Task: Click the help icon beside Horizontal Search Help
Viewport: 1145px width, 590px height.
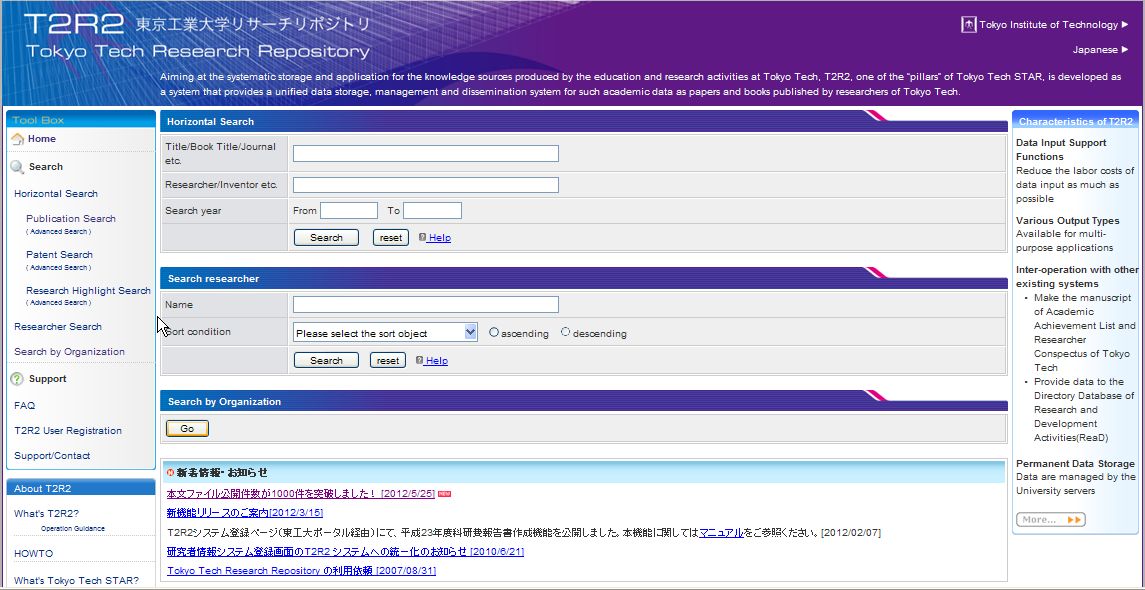Action: (x=422, y=237)
